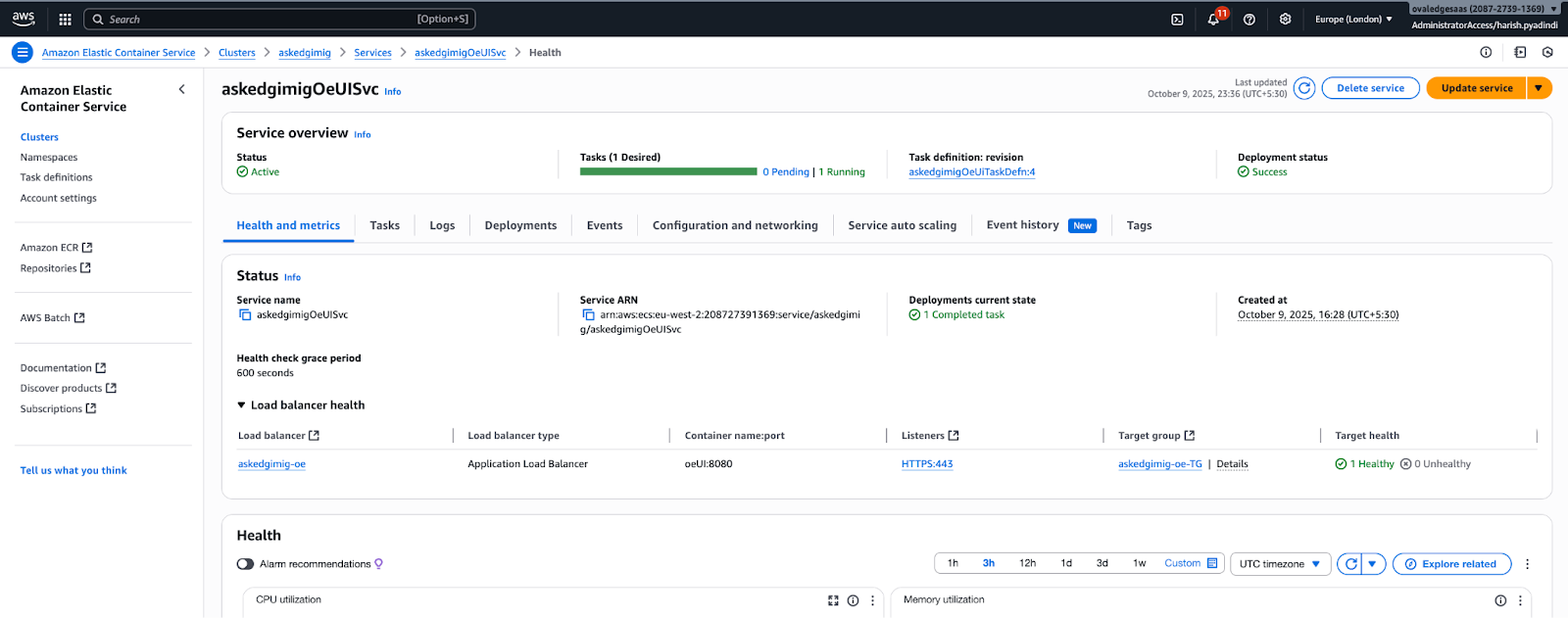The height and width of the screenshot is (618, 1568).
Task: Open the Memory utilization widget three-dot menu
Action: pos(1520,600)
